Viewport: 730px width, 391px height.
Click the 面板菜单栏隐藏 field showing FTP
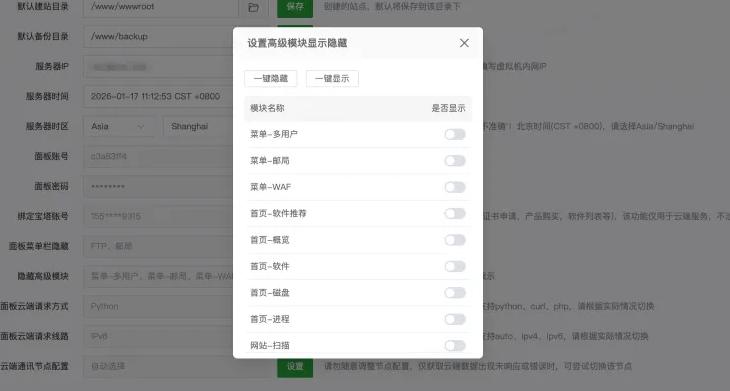point(158,246)
